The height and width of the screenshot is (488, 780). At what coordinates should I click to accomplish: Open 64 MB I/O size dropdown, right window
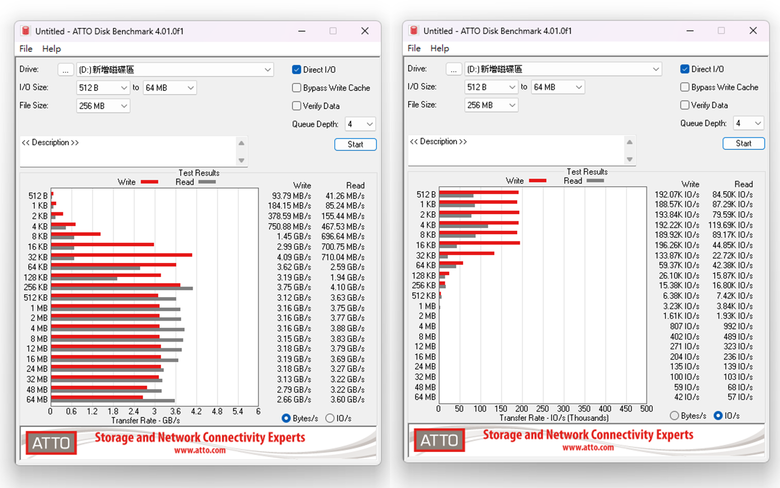[x=558, y=87]
